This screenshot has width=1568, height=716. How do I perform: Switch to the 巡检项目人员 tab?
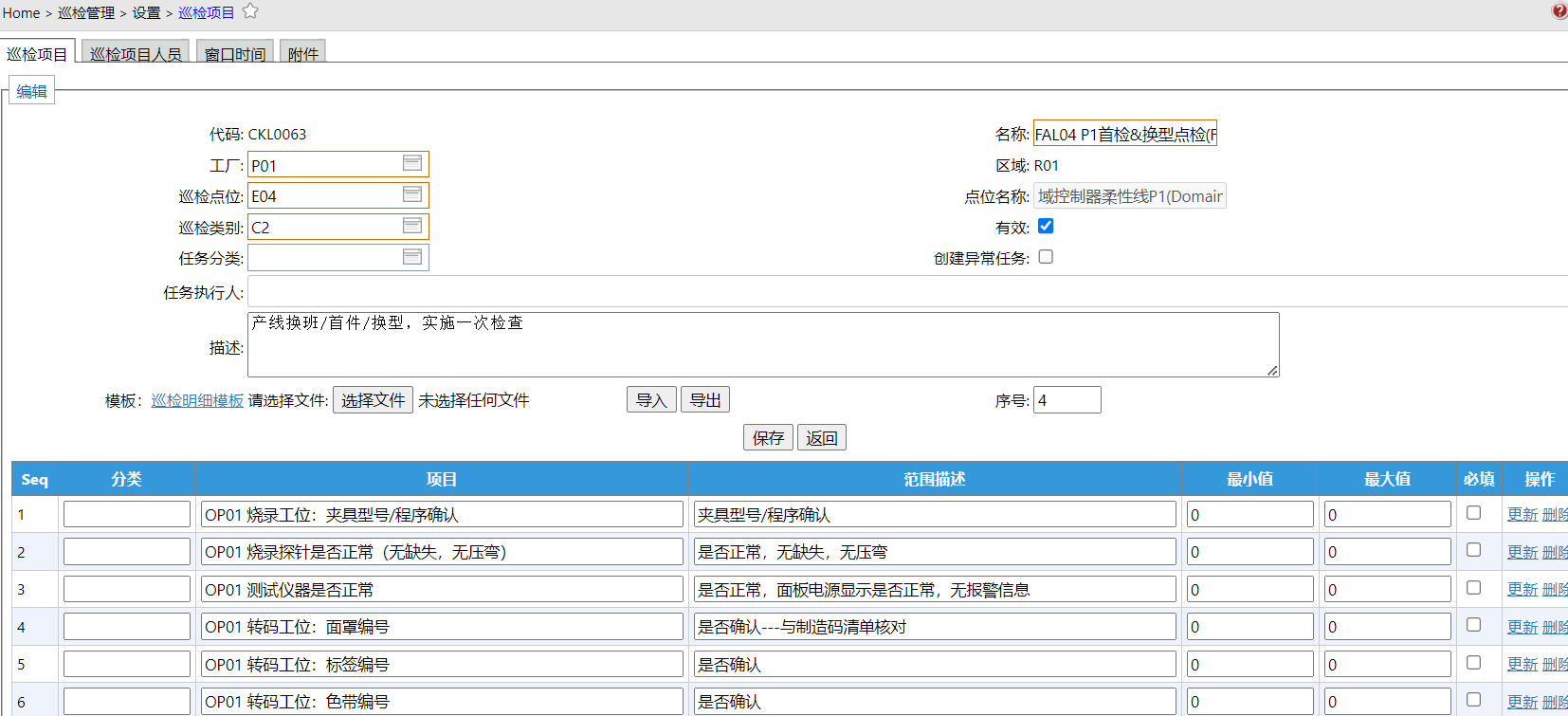coord(136,53)
